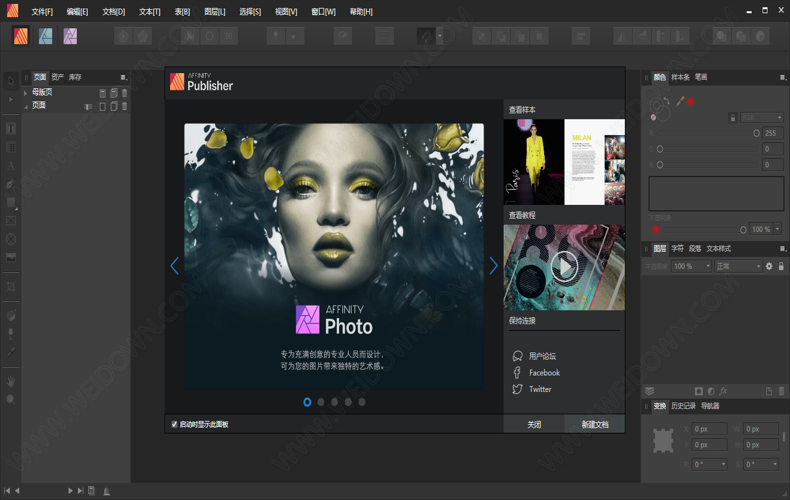The image size is (790, 500).
Task: Click the 关闭 close button in welcome dialog
Action: click(534, 424)
